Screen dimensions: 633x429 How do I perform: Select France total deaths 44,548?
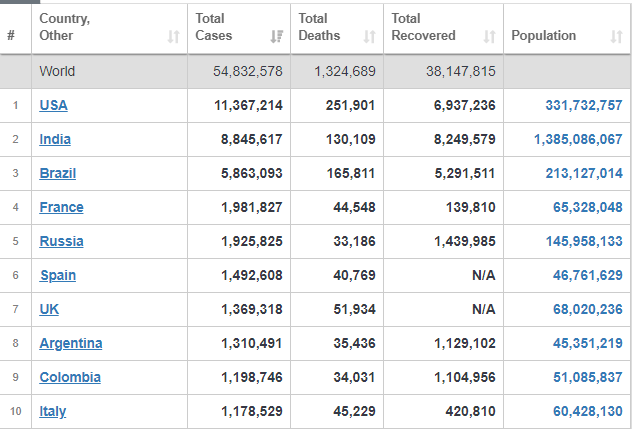coord(354,207)
